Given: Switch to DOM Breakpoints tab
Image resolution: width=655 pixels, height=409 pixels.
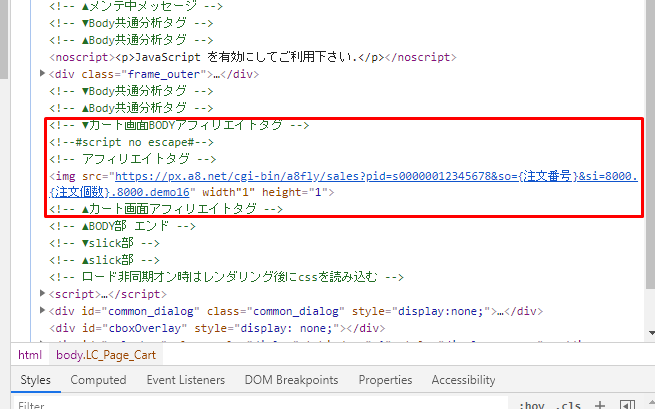Looking at the screenshot, I should [291, 380].
